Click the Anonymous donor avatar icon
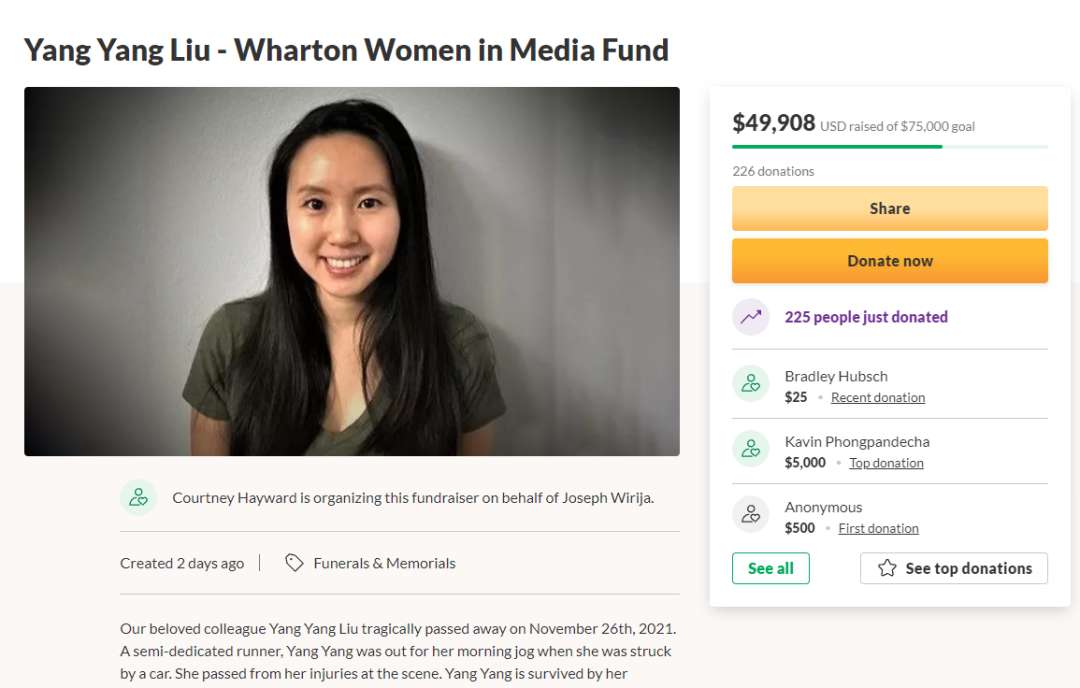The image size is (1080, 688). [x=750, y=515]
